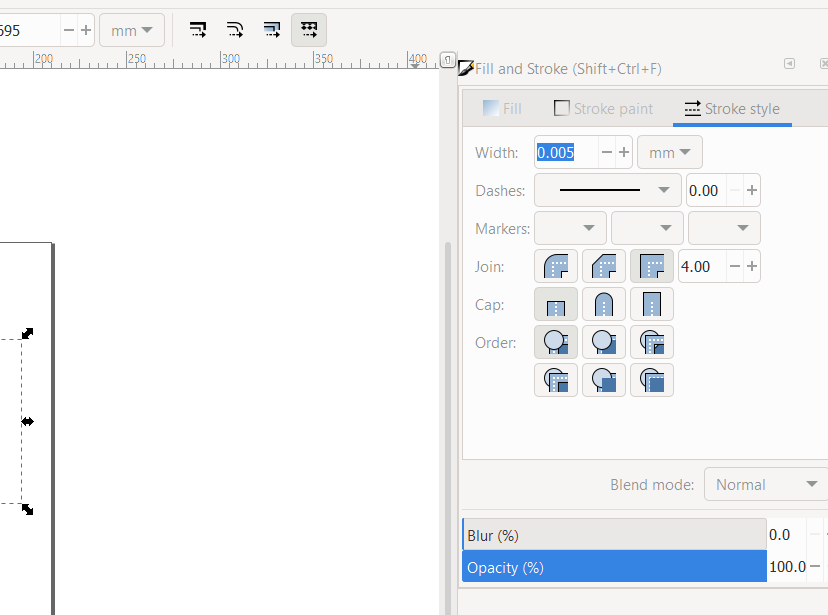Increase the dash offset value
The image size is (828, 615).
[x=752, y=190]
